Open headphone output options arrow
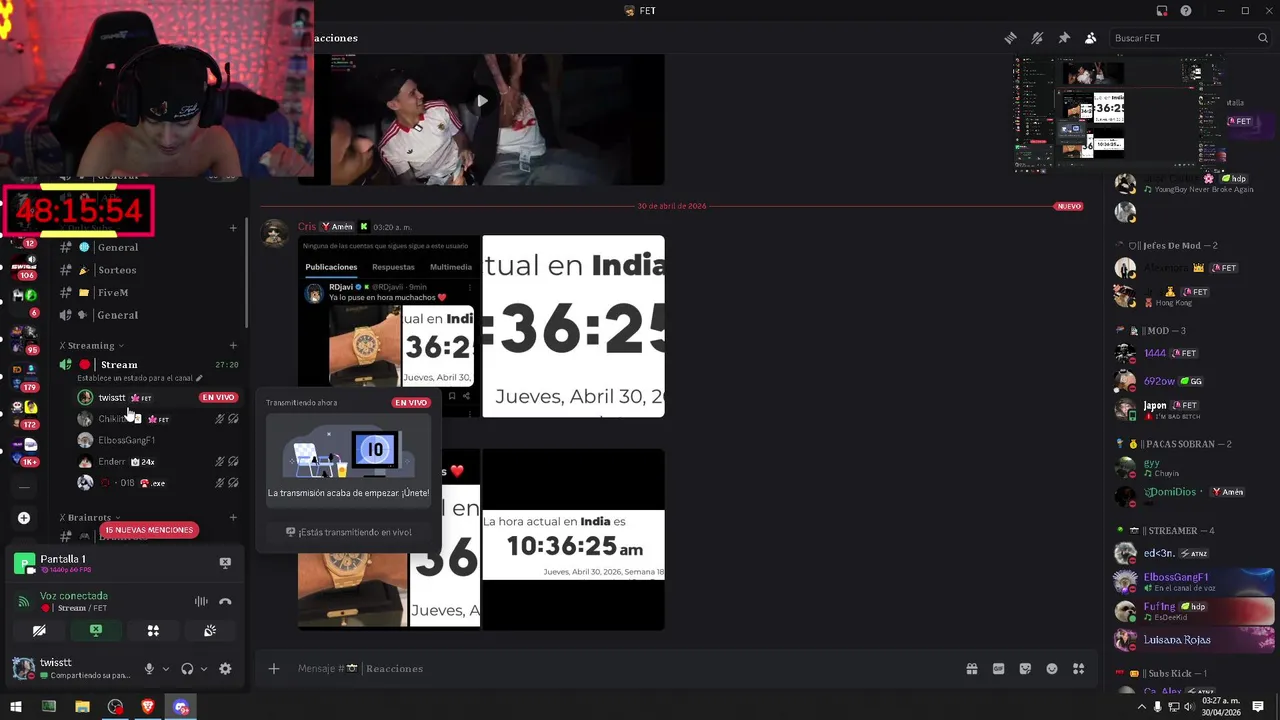1280x720 pixels. coord(204,669)
